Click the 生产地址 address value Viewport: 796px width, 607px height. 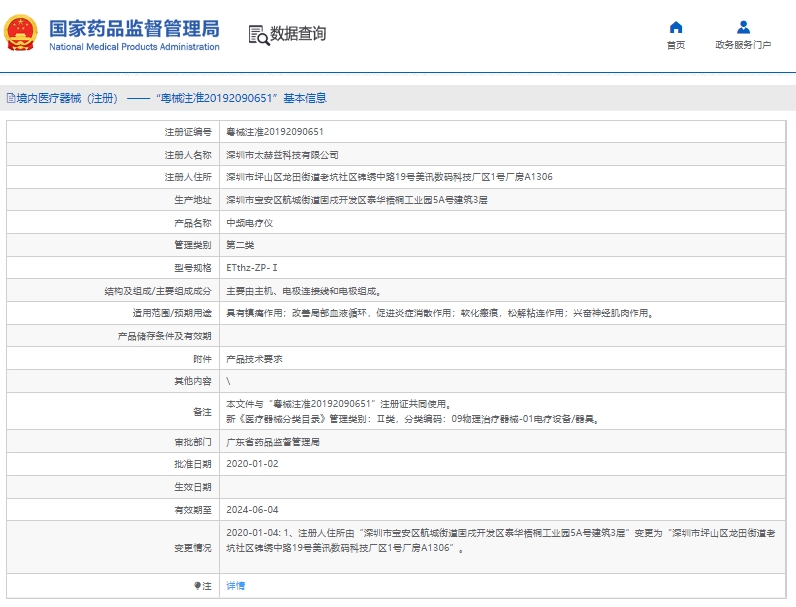[357, 200]
